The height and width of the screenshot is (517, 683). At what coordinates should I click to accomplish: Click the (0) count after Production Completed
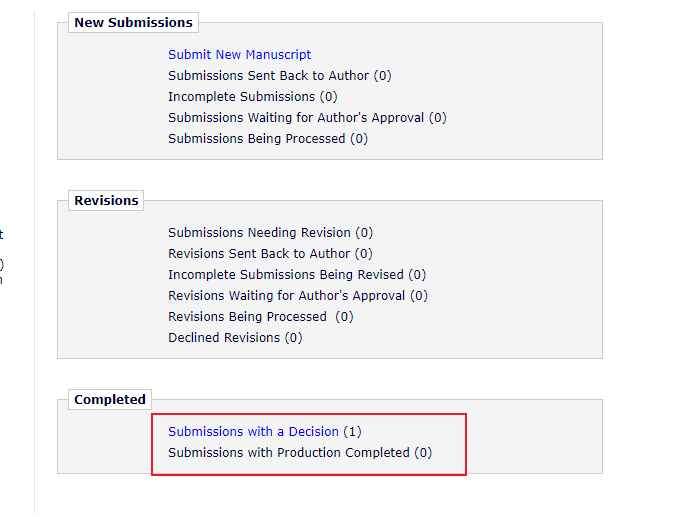(x=423, y=453)
